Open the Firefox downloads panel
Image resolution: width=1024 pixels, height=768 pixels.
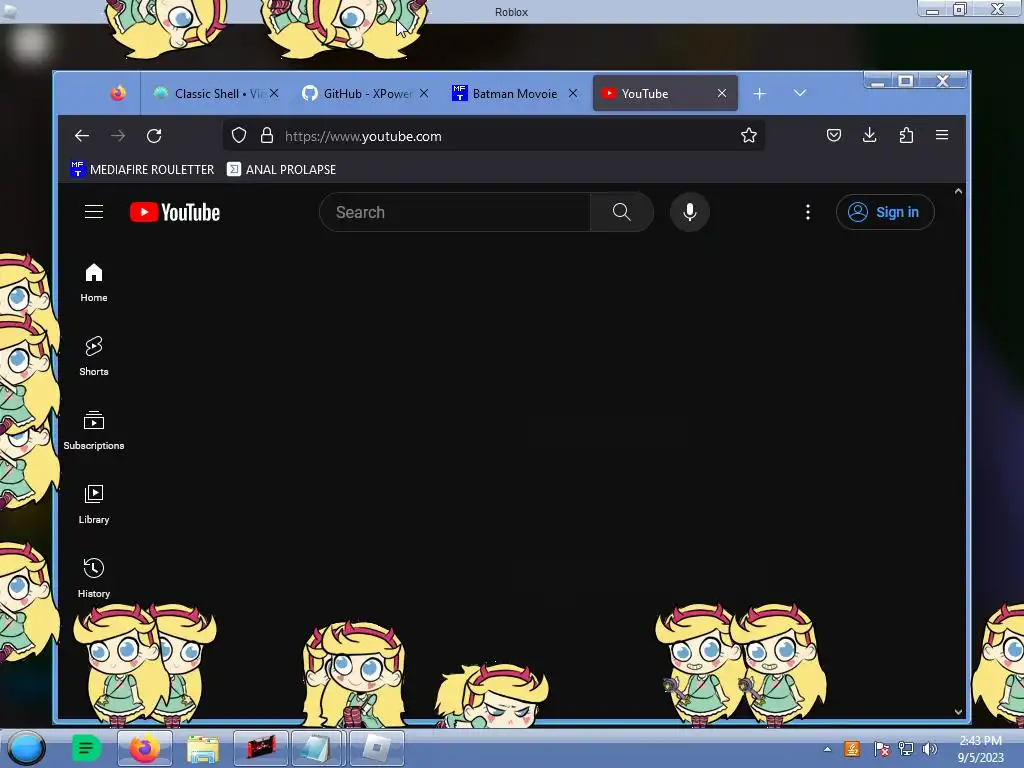(869, 135)
